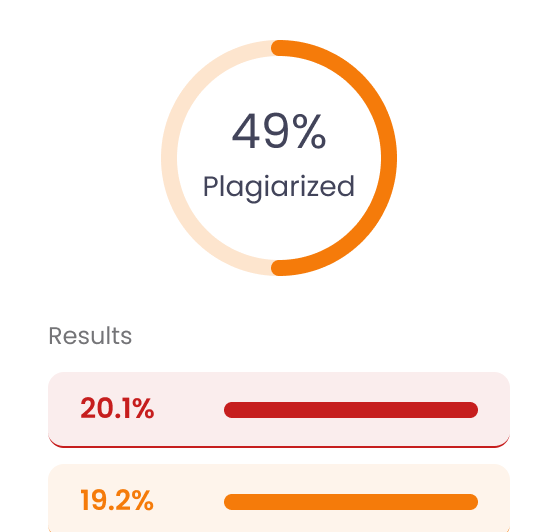Screen dimensions: 558x532
Task: Open the 20.1% result card
Action: click(279, 410)
